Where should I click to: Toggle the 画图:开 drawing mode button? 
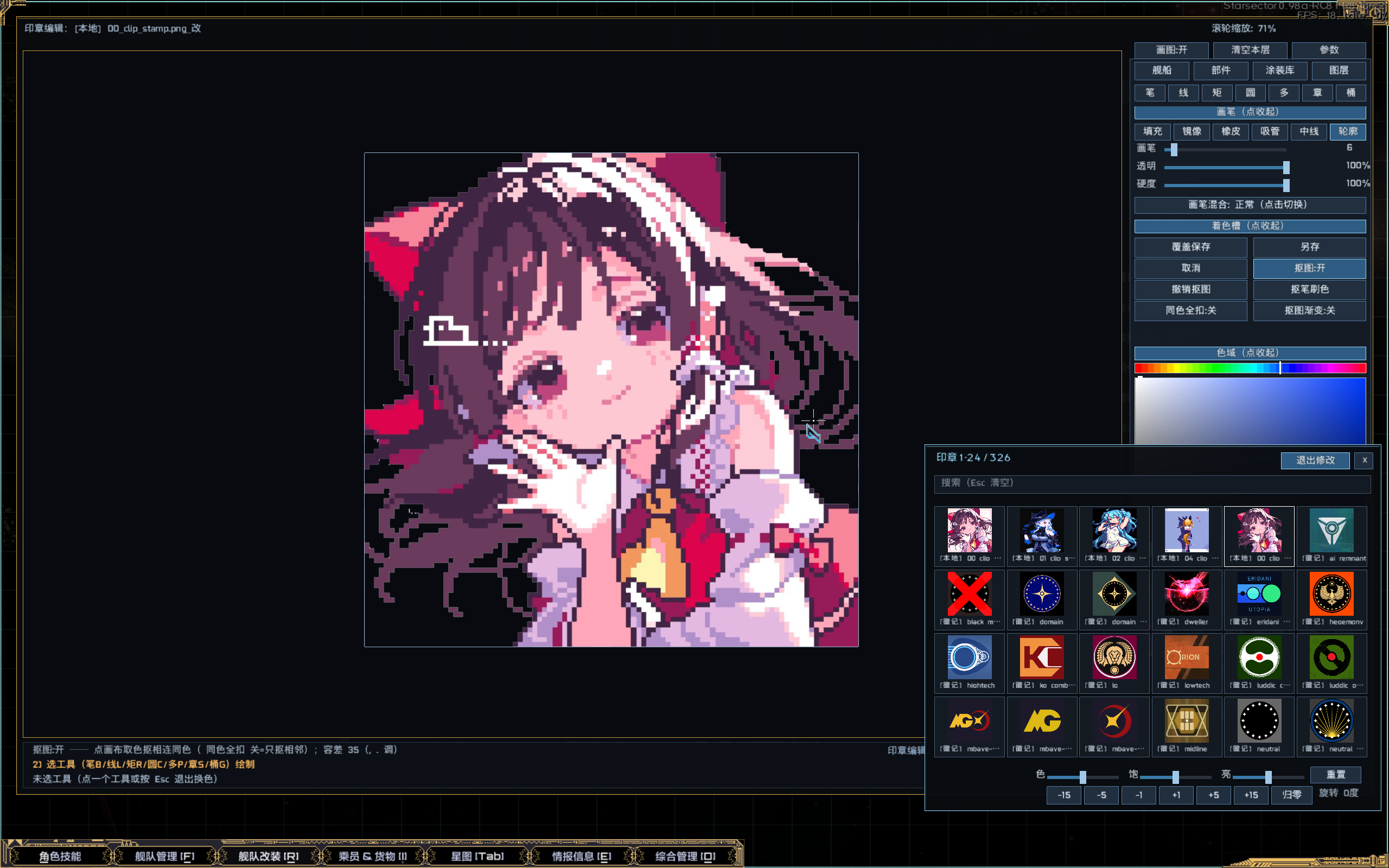tap(1171, 50)
